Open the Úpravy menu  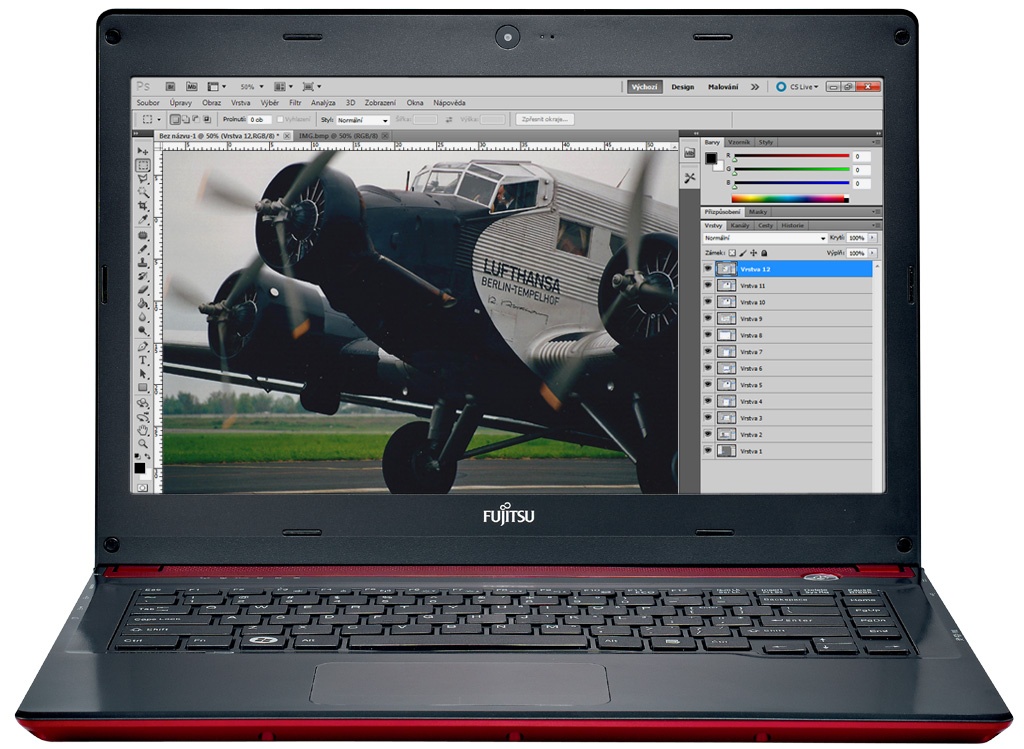181,103
